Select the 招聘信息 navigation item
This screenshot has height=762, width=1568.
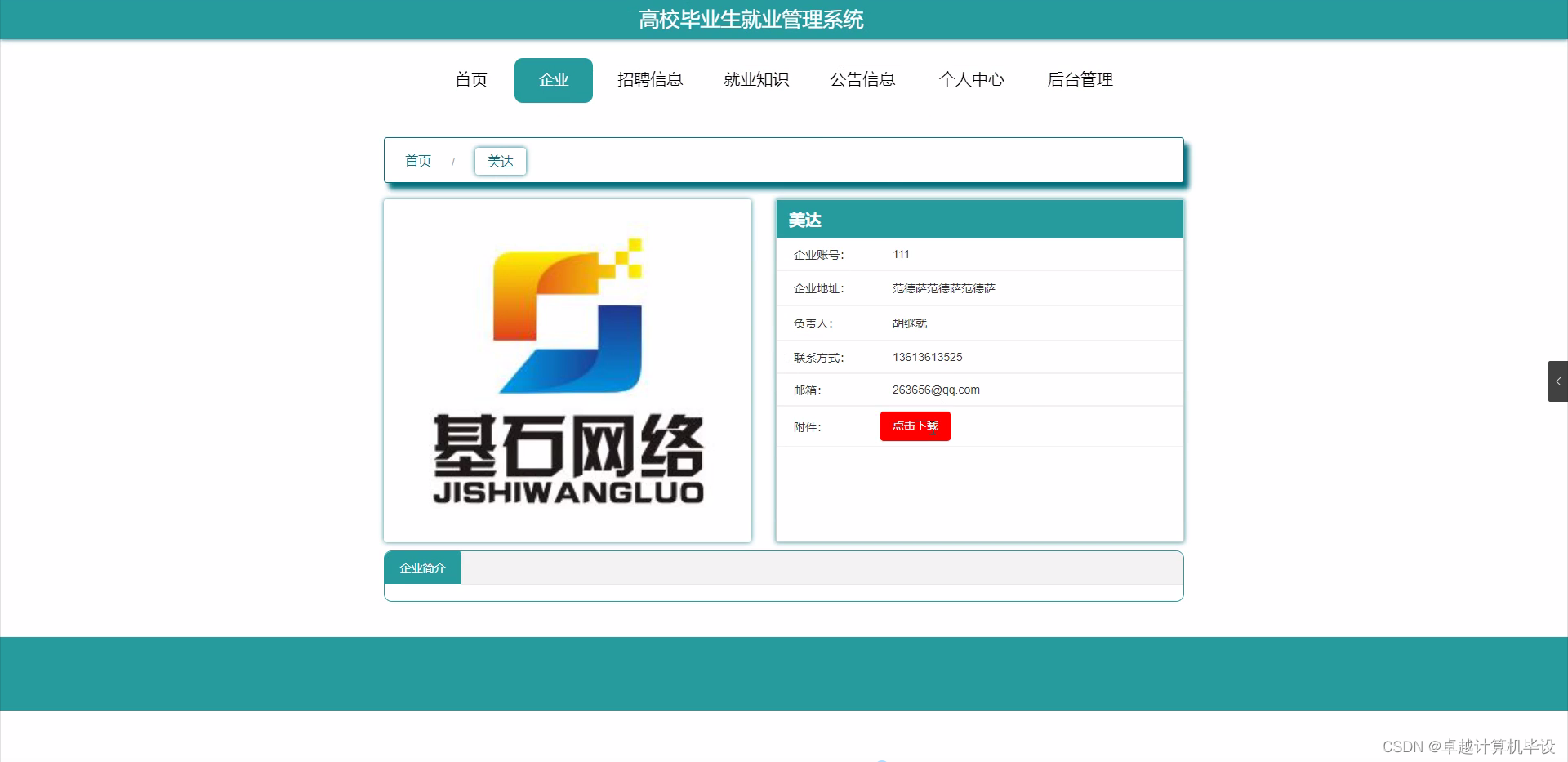(x=650, y=79)
